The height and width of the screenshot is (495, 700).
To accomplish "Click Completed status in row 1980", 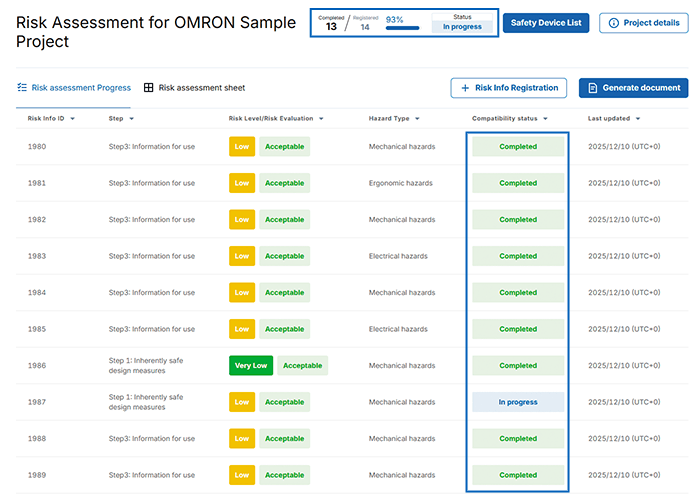I will [x=518, y=146].
